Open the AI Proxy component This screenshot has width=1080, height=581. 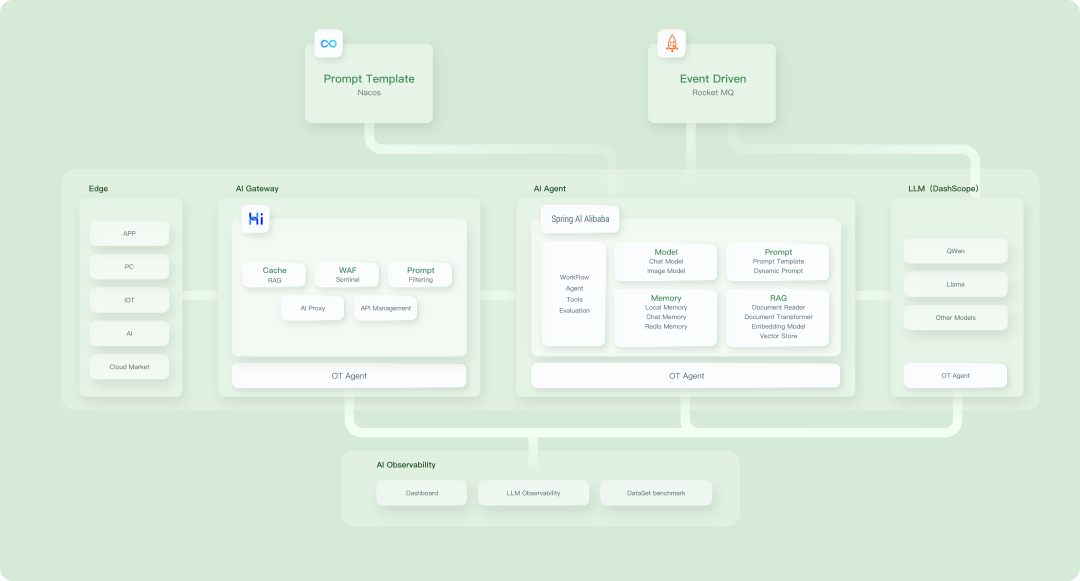point(312,308)
